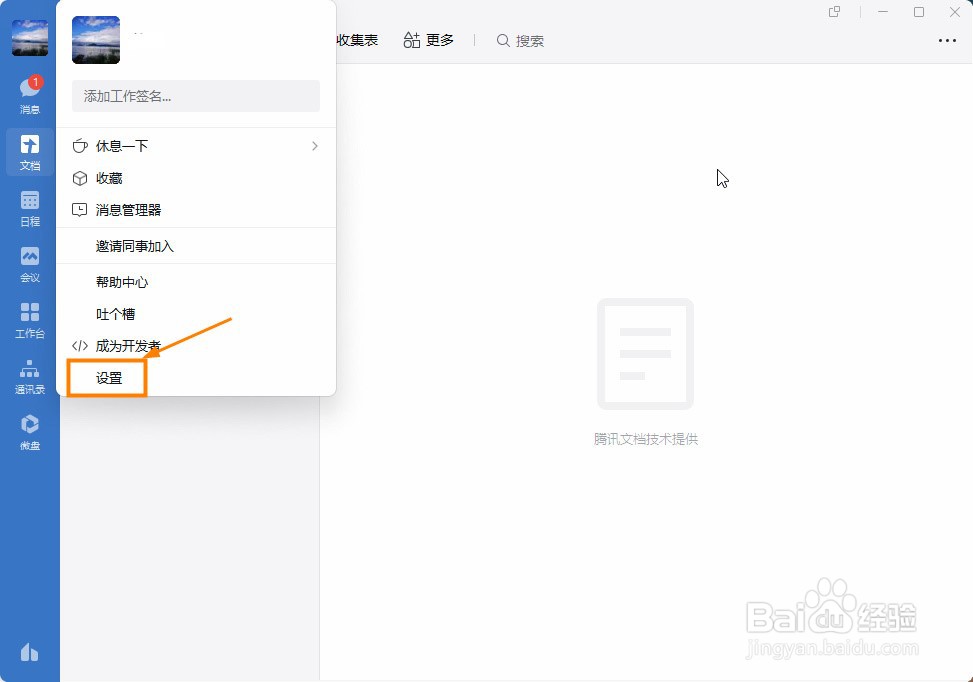Open 收藏 favorites menu item
The width and height of the screenshot is (973, 682).
click(196, 178)
